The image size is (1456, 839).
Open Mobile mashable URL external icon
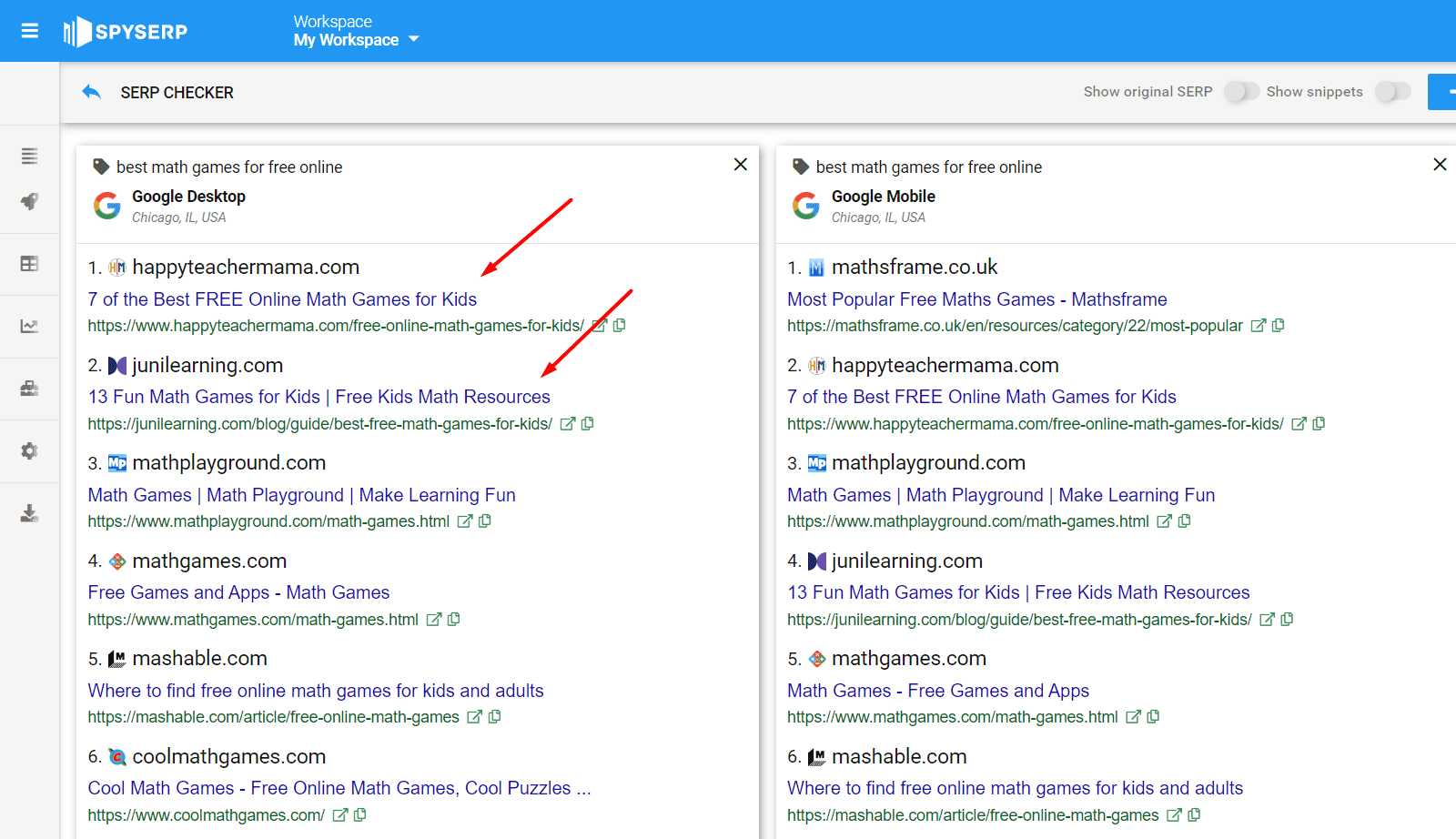[x=1174, y=815]
